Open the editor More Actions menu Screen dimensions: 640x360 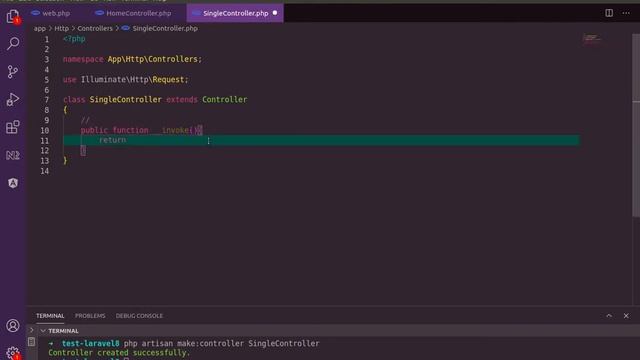(x=626, y=13)
